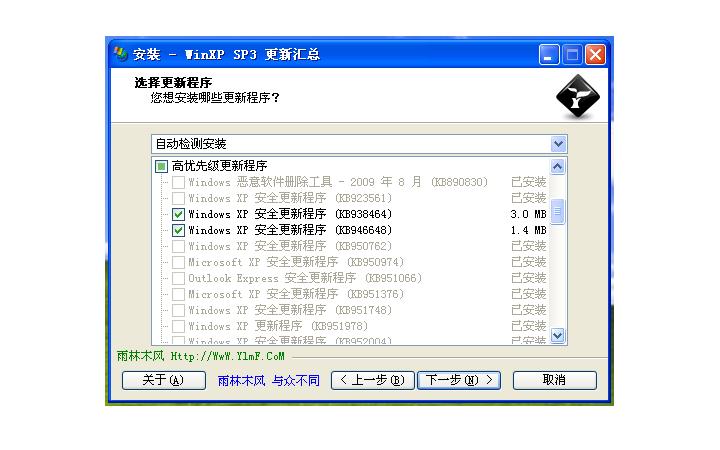This screenshot has height=450, width=720.
Task: Click the installer icon in the title bar
Action: click(x=120, y=54)
